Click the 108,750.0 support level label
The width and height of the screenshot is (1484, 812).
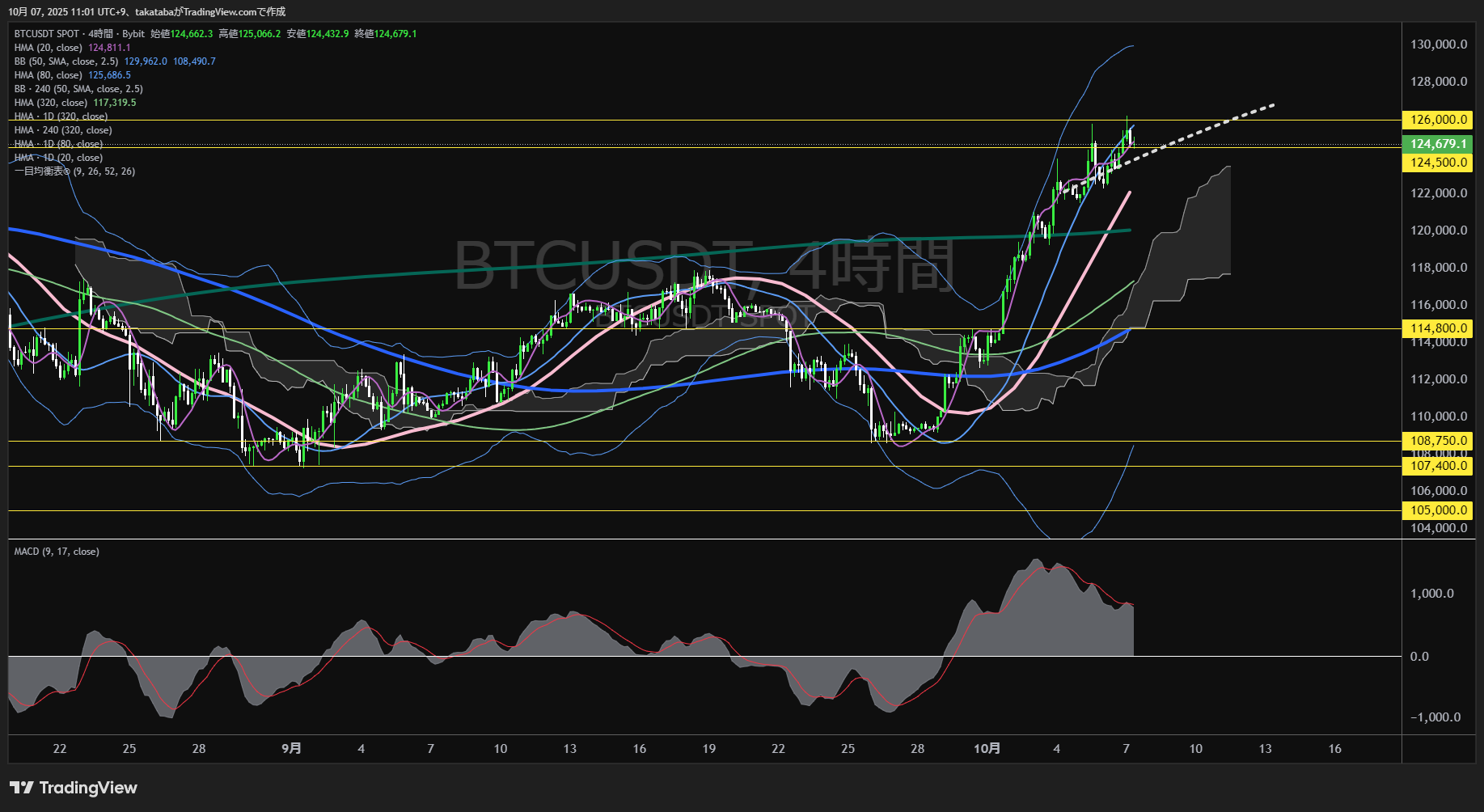pos(1438,441)
